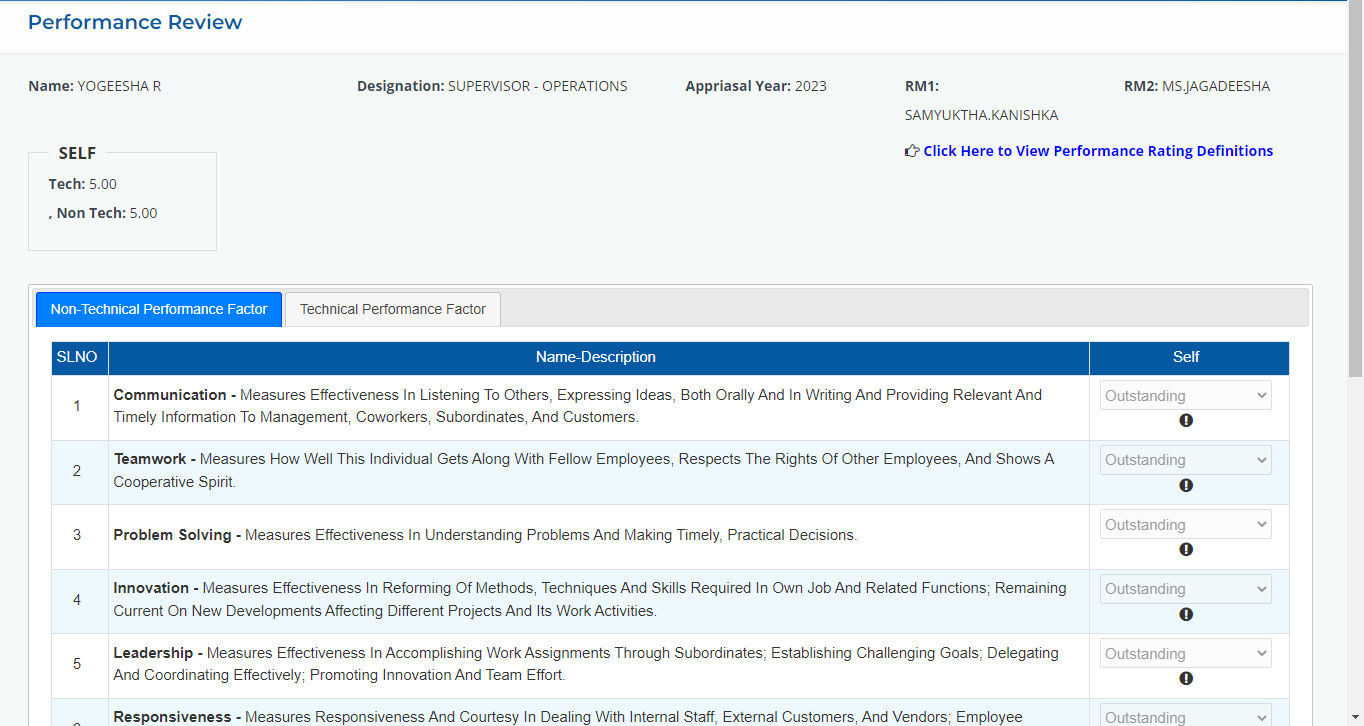Open Performance Rating Definitions link
1364x726 pixels.
(x=1098, y=151)
